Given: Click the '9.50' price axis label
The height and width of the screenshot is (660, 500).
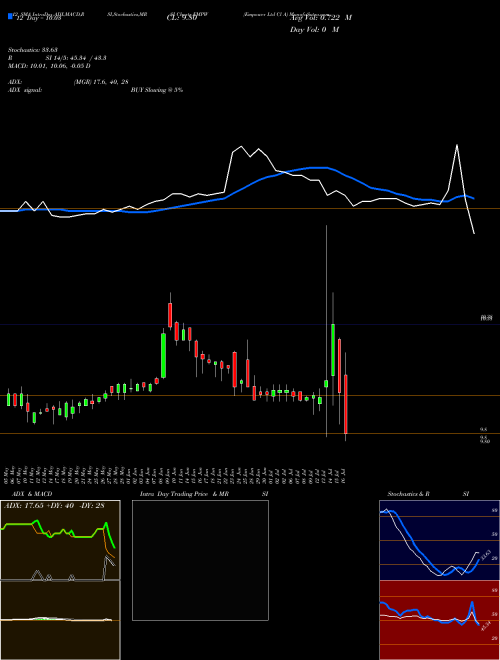Looking at the screenshot, I should point(485,442).
